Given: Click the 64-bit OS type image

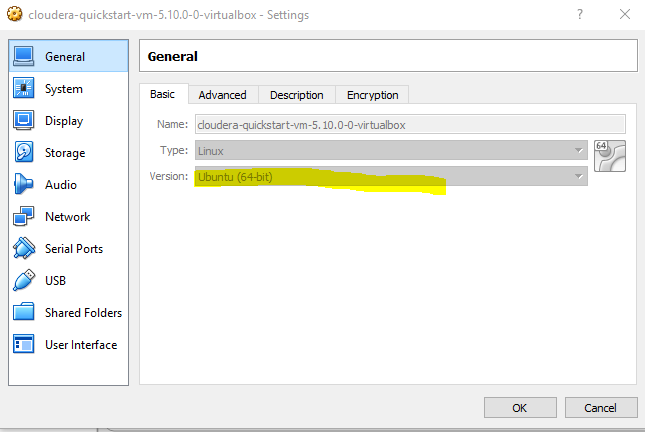Looking at the screenshot, I should tap(610, 156).
